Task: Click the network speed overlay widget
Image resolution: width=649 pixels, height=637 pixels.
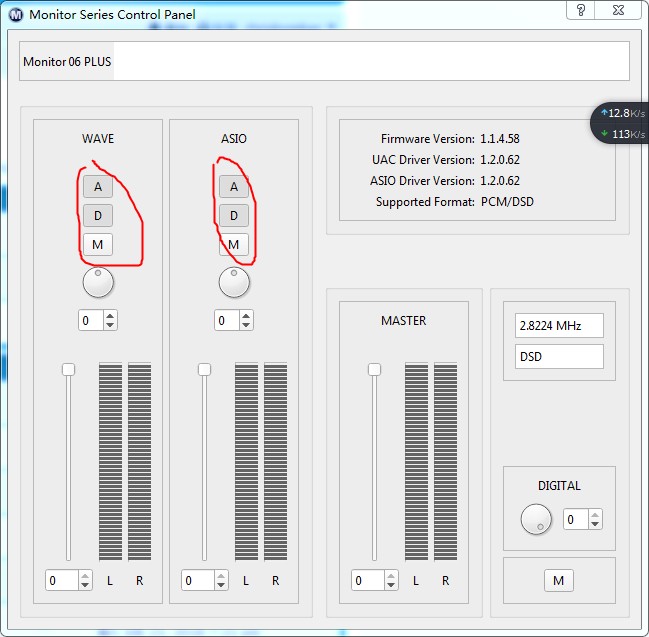Action: tap(620, 123)
